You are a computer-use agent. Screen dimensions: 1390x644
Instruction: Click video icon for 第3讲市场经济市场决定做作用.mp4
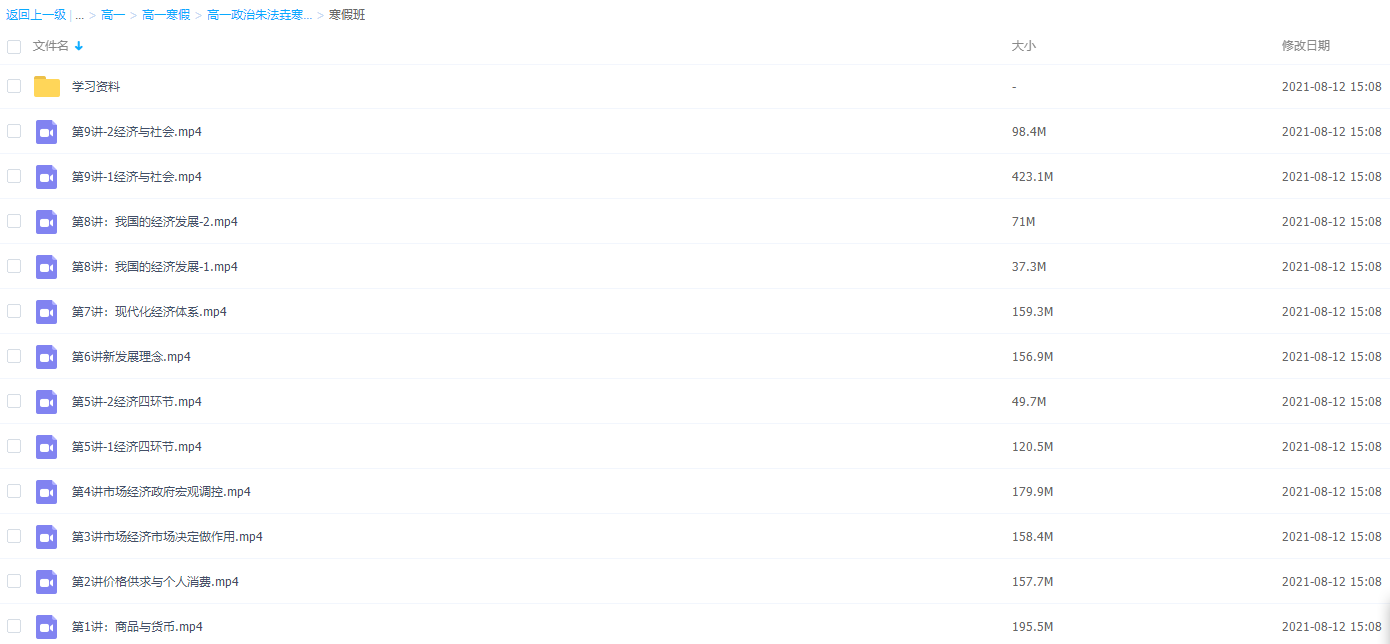(47, 537)
